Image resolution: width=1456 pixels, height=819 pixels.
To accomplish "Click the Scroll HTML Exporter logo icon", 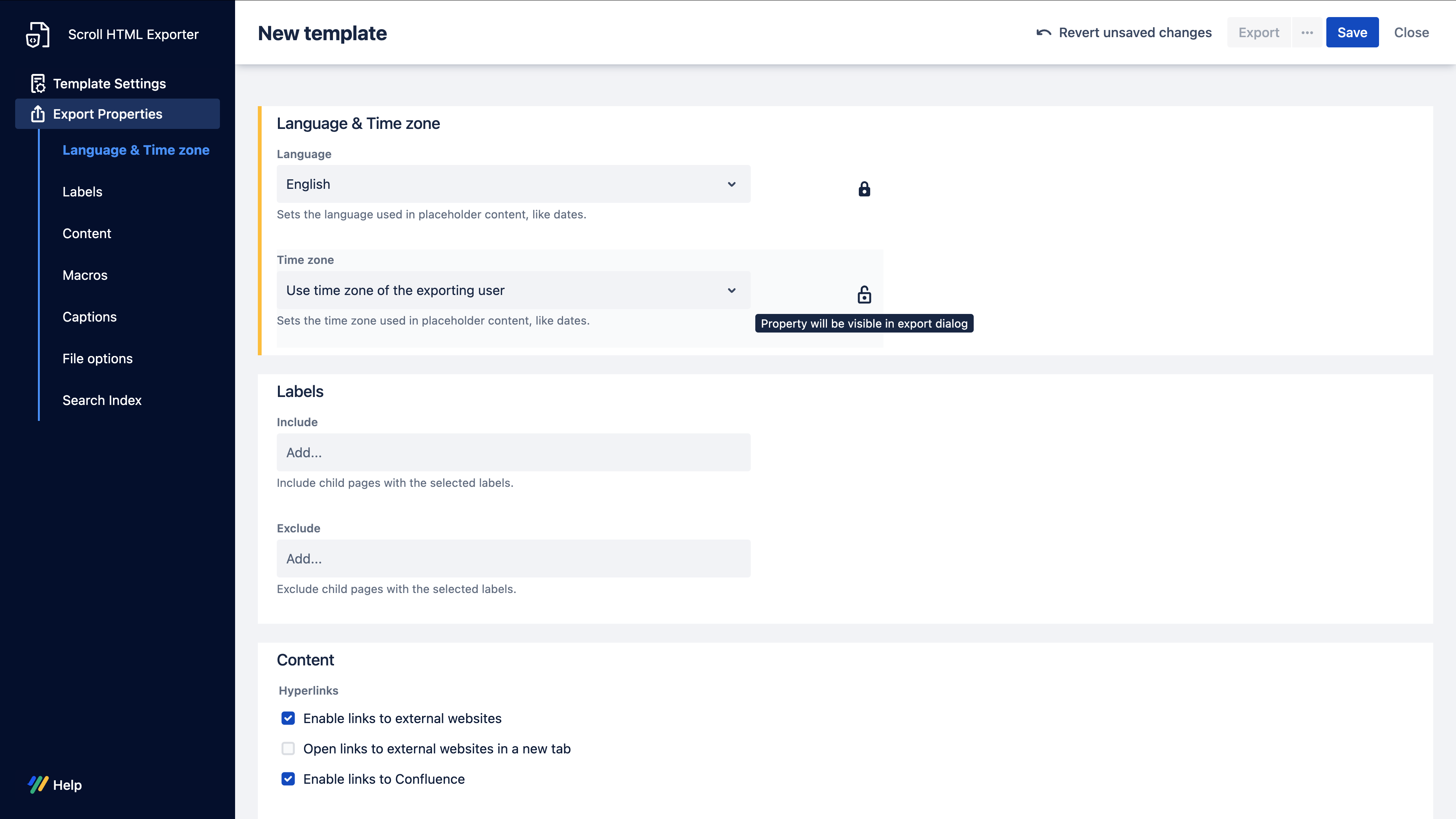I will point(37,35).
